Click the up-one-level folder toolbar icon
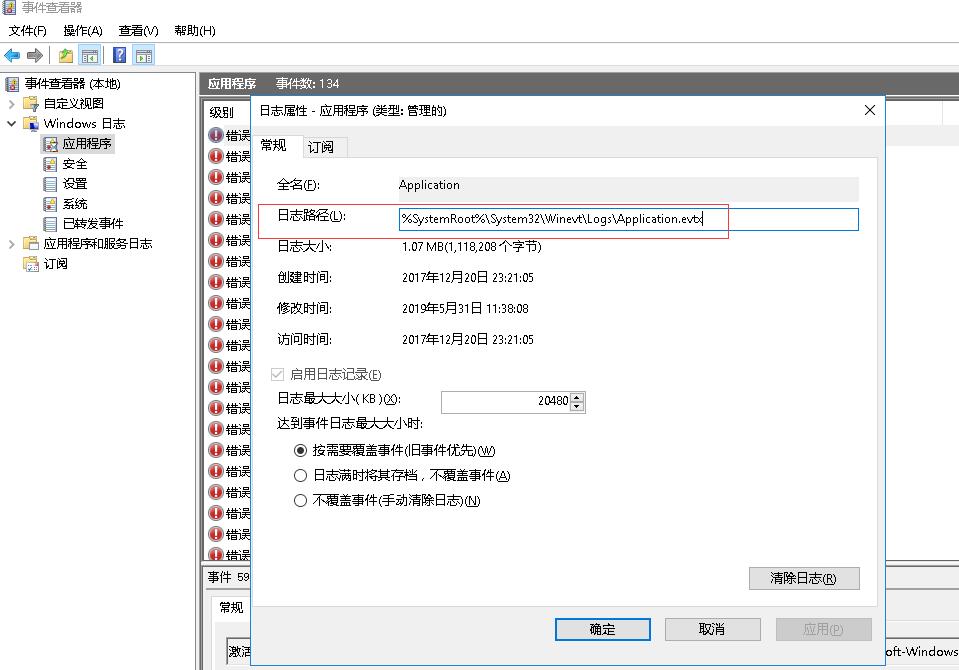This screenshot has height=670, width=959. [x=65, y=56]
